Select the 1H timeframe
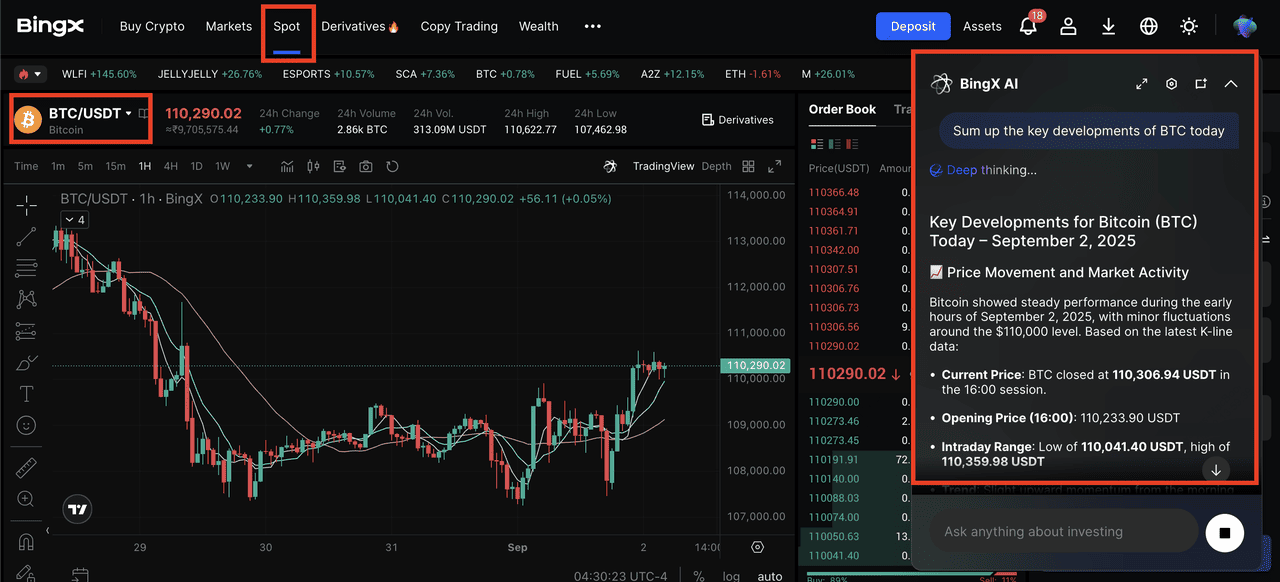 click(x=145, y=166)
